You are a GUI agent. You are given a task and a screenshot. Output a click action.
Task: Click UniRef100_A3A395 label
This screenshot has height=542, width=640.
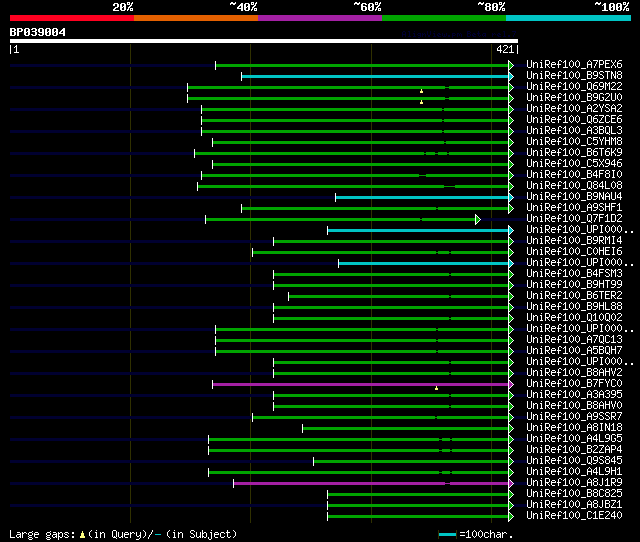click(574, 395)
